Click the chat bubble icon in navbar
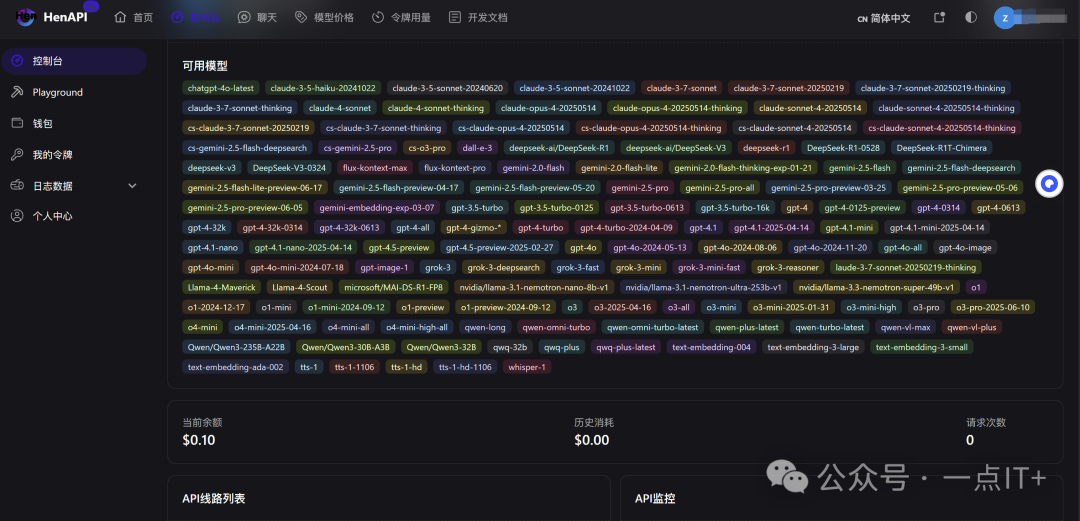The height and width of the screenshot is (521, 1080). click(x=244, y=17)
